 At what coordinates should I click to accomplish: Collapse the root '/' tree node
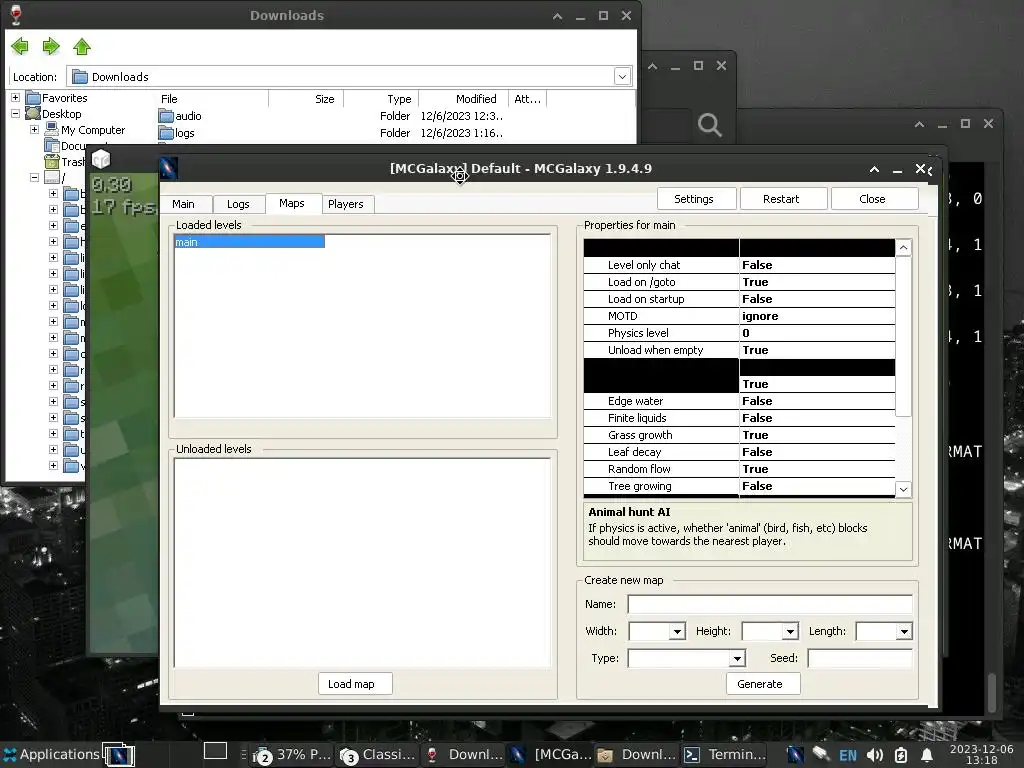34,178
